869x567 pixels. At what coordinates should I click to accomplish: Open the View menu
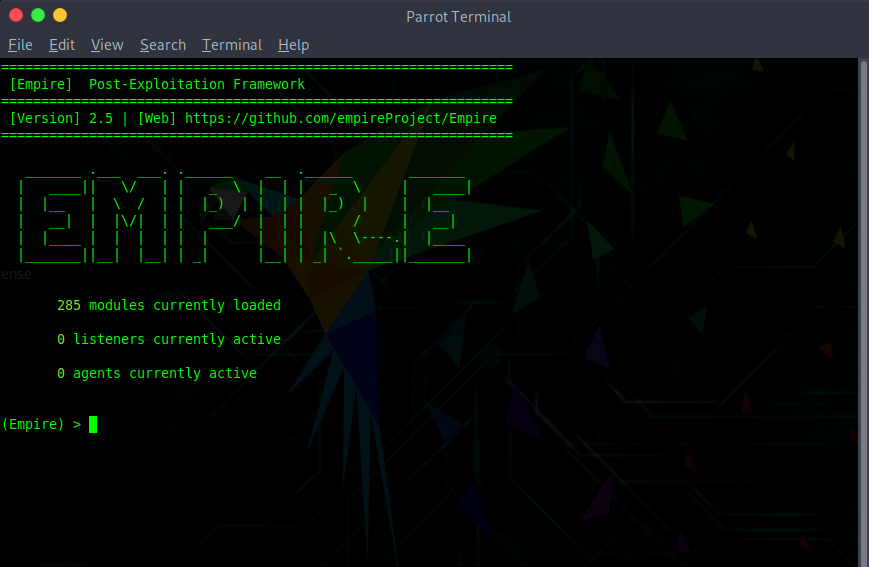(107, 45)
